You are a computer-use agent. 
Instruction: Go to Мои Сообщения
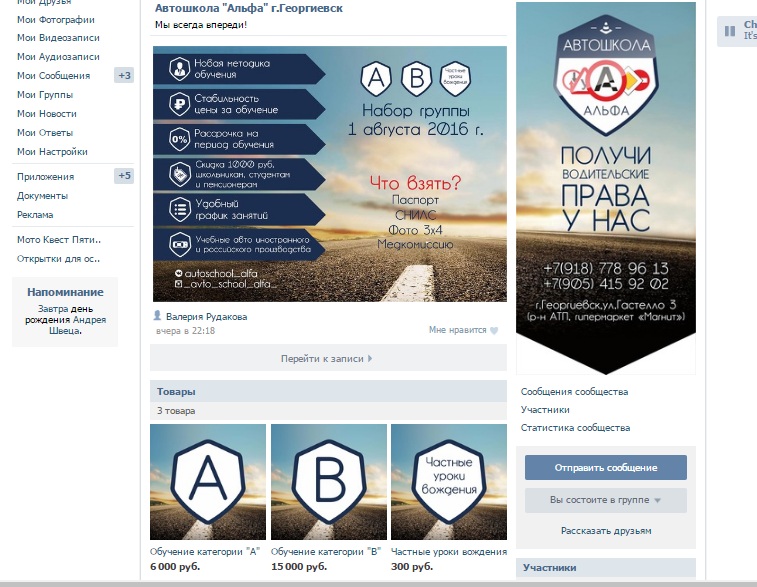click(53, 75)
